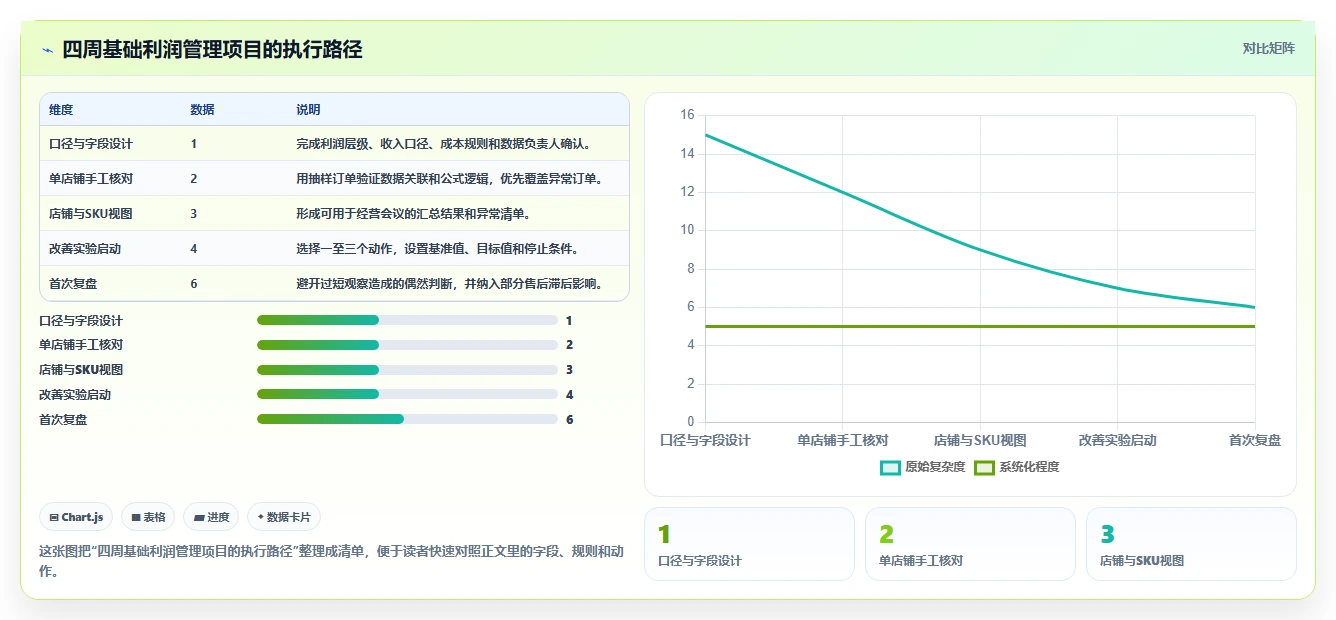Click the description starting 用抽样订单验证
This screenshot has height=620, width=1336.
[x=449, y=179]
